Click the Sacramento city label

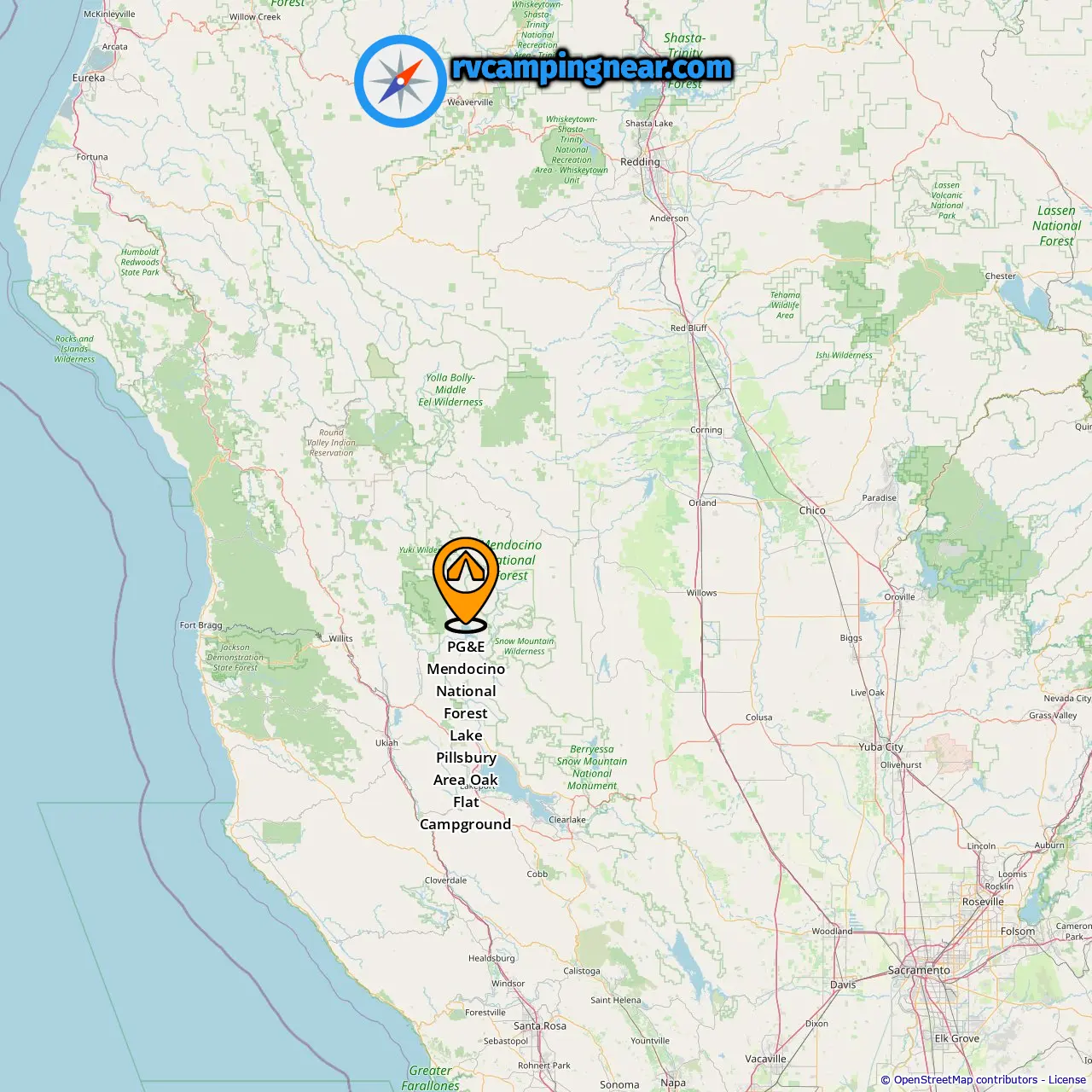[x=919, y=970]
